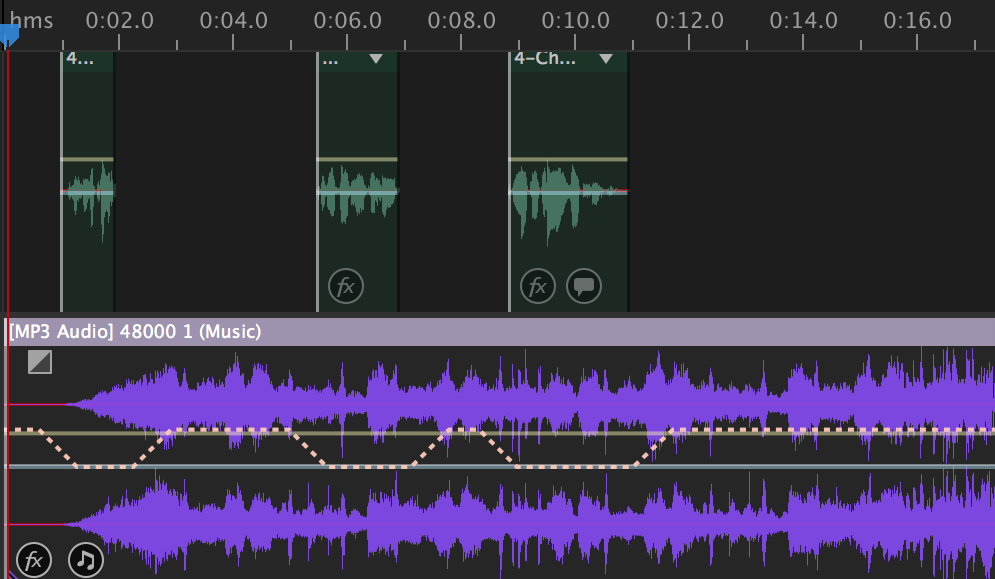Open the dropdown arrow on the second clip
This screenshot has height=579, width=995.
pyautogui.click(x=376, y=60)
